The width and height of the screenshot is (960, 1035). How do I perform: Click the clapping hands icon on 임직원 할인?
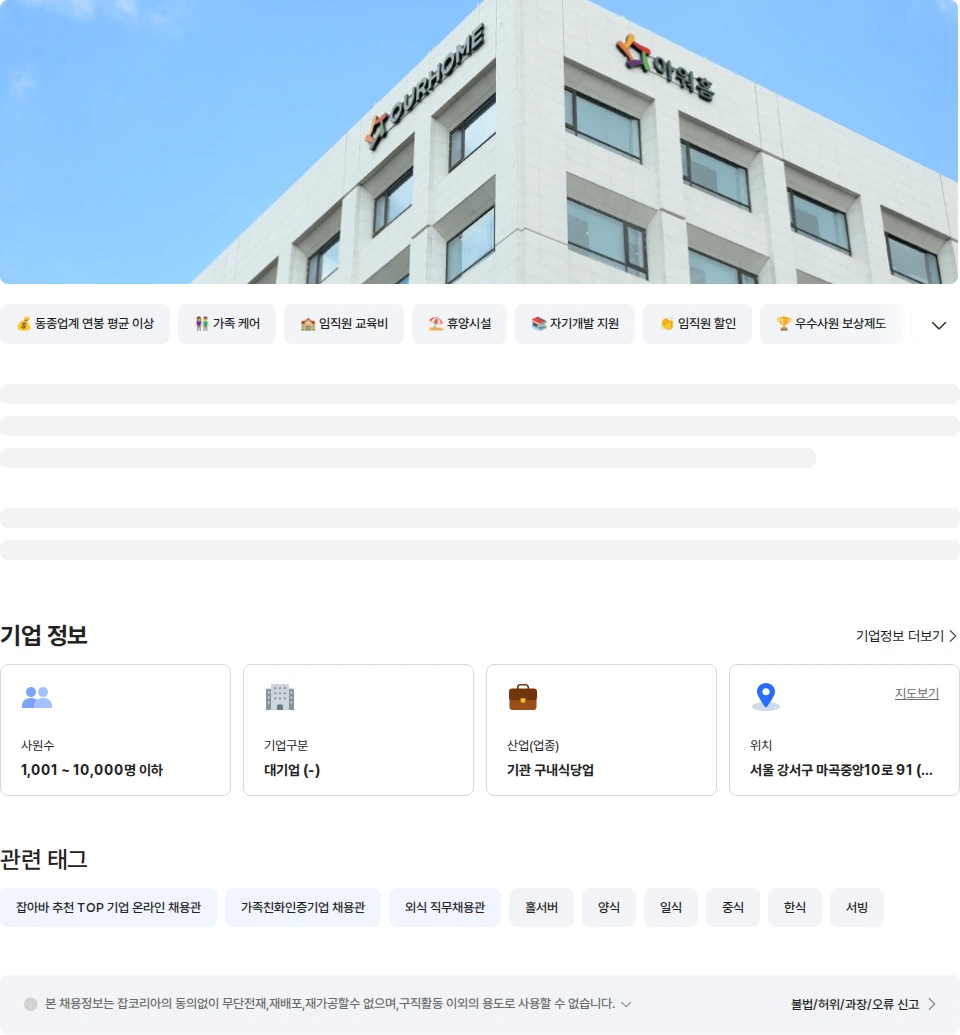tap(667, 323)
